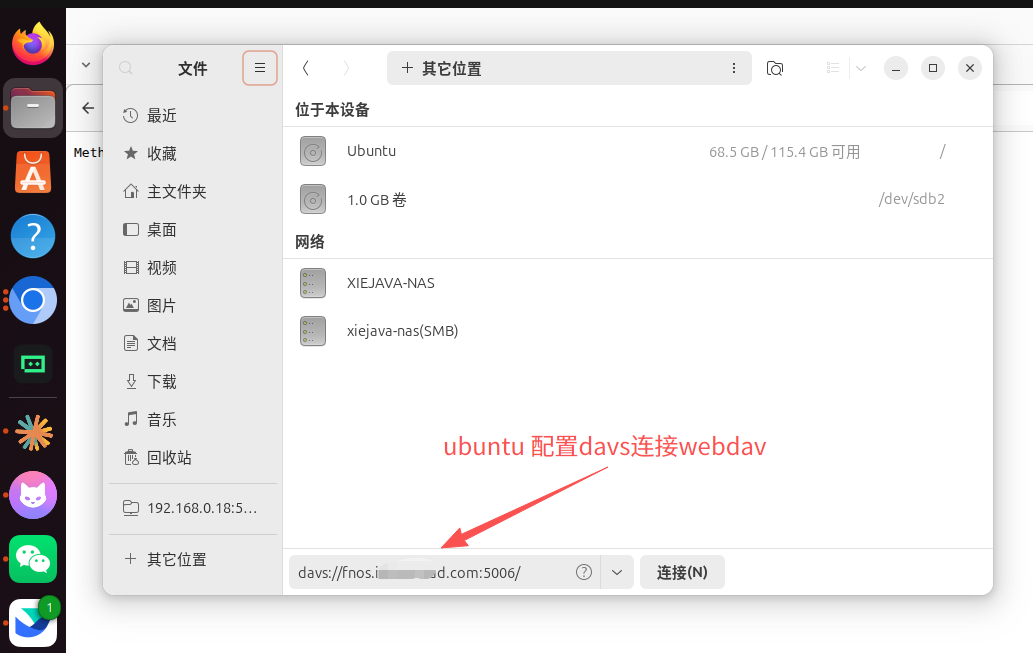
Task: Expand recent servers dropdown arrow
Action: pos(617,572)
